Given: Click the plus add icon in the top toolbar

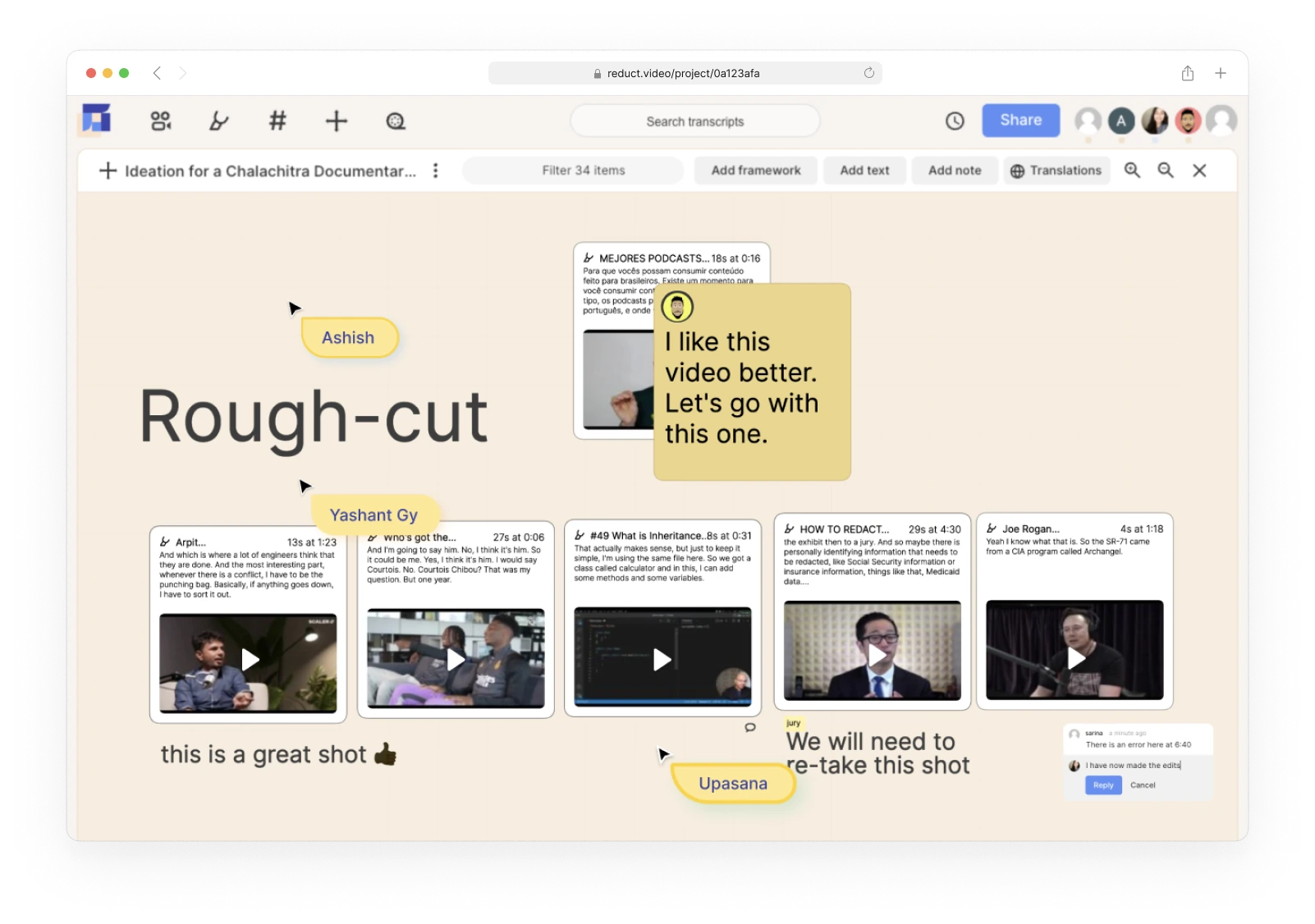Looking at the screenshot, I should coord(337,121).
